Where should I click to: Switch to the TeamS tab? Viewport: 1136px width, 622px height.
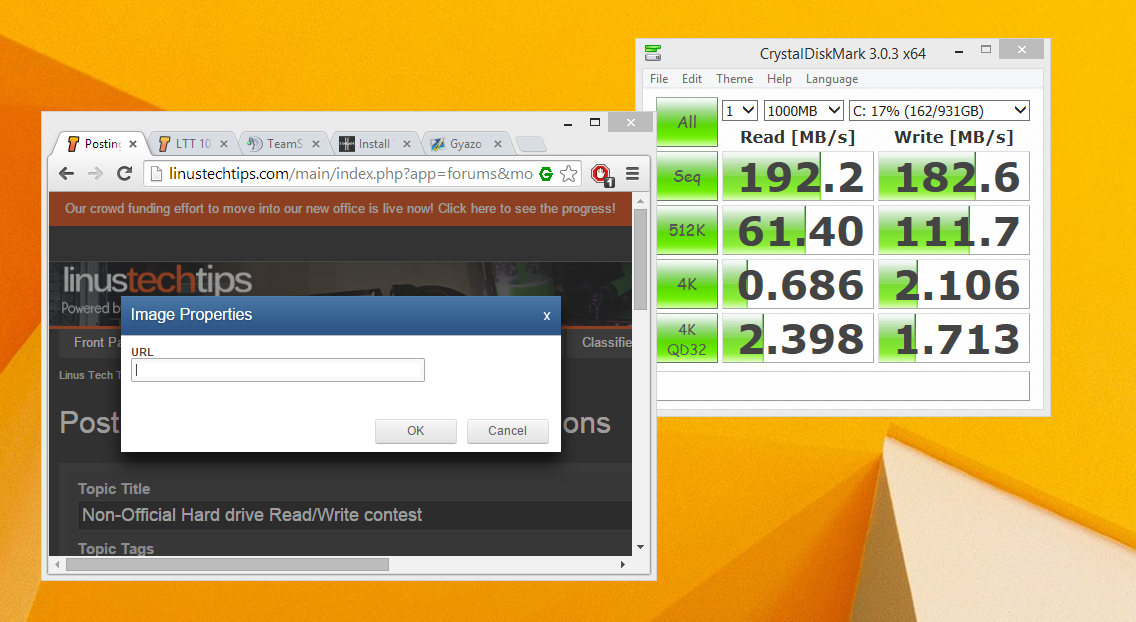click(x=285, y=144)
